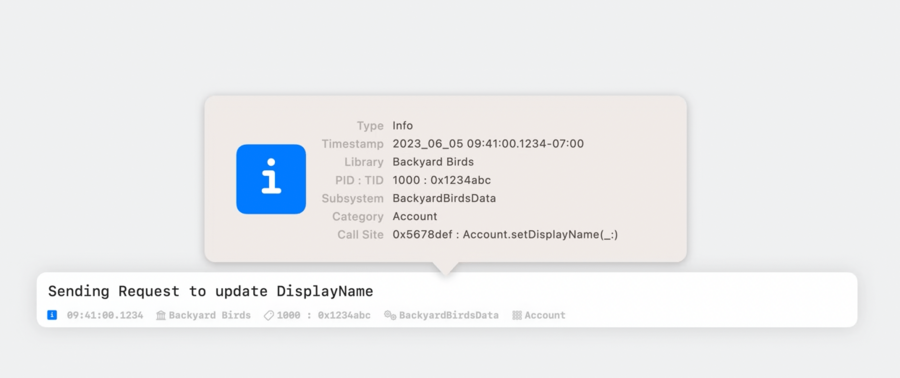Click the 'Type' field label in popover
Screen dimensions: 900x378
pos(370,126)
